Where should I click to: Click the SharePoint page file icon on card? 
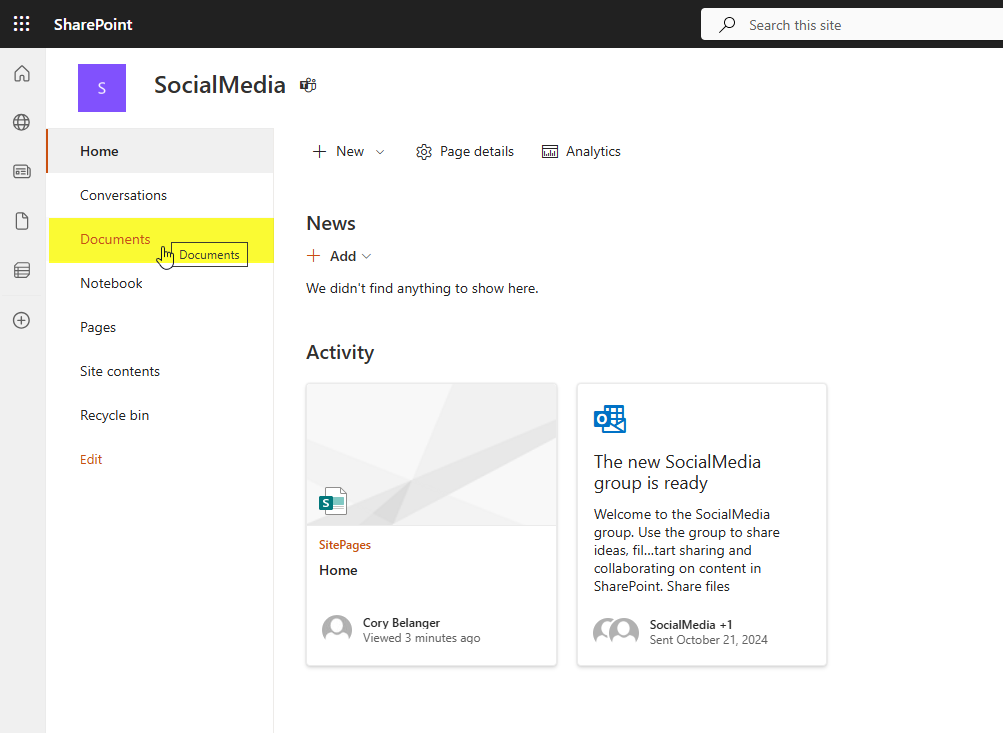333,501
